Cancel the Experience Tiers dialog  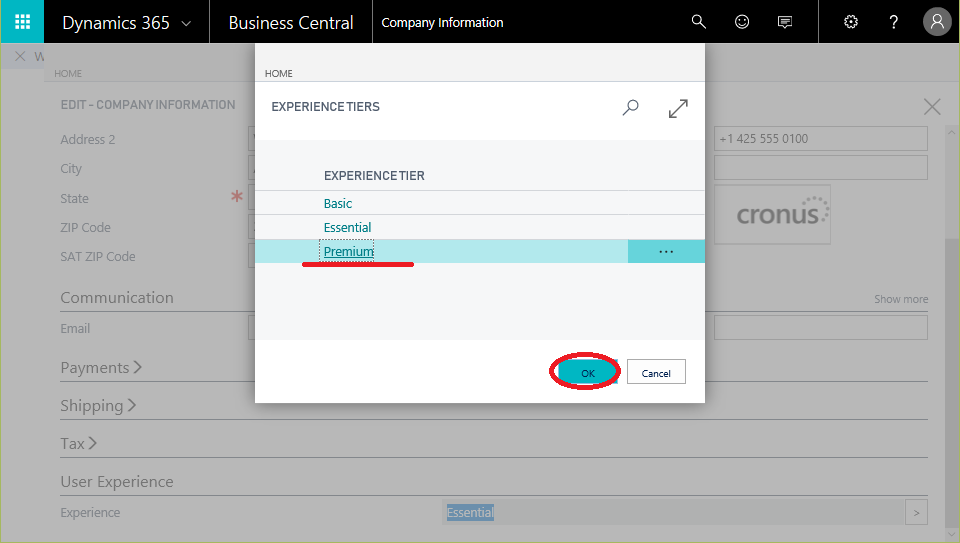click(656, 372)
